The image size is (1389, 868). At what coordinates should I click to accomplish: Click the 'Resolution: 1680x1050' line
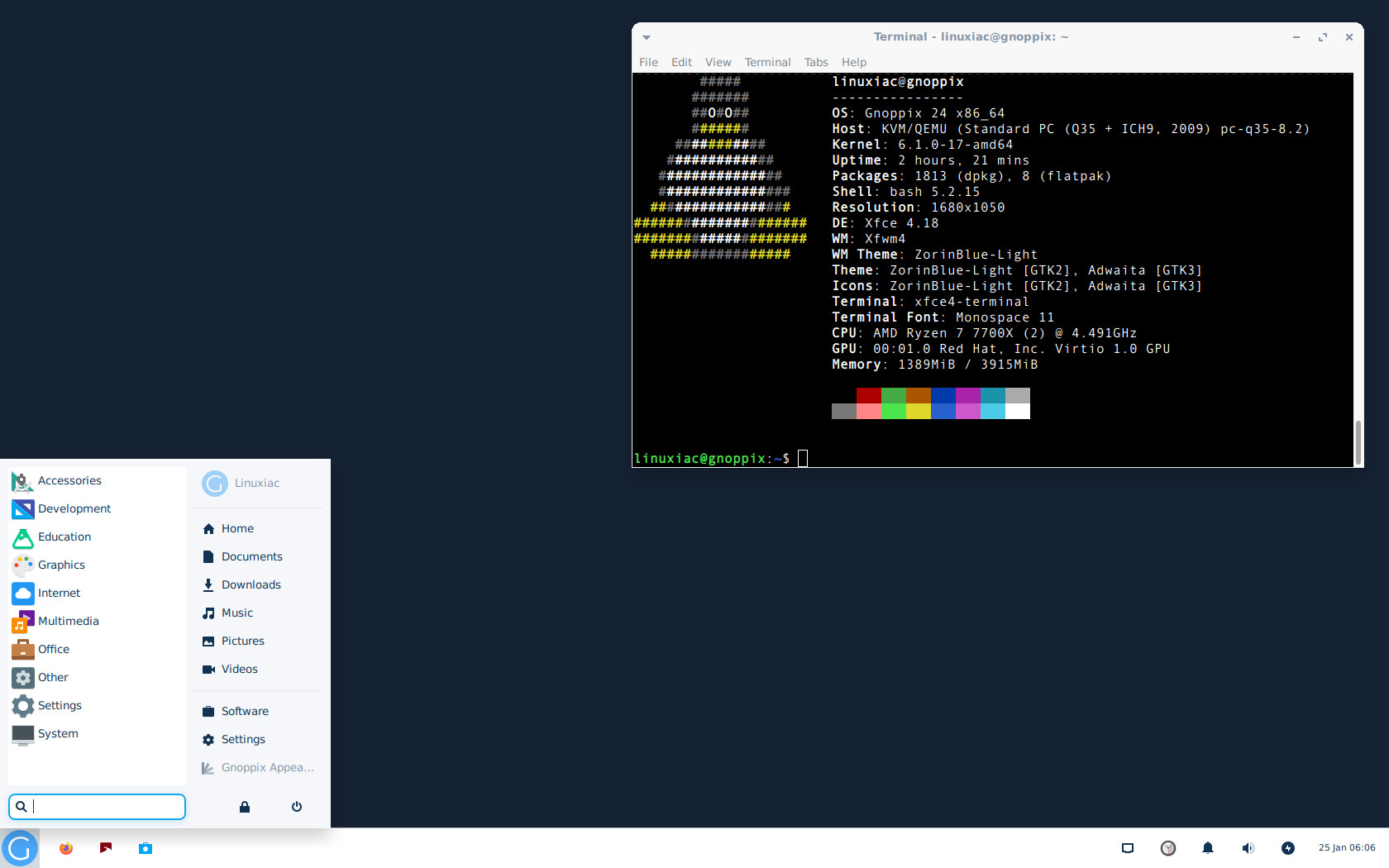tap(918, 207)
